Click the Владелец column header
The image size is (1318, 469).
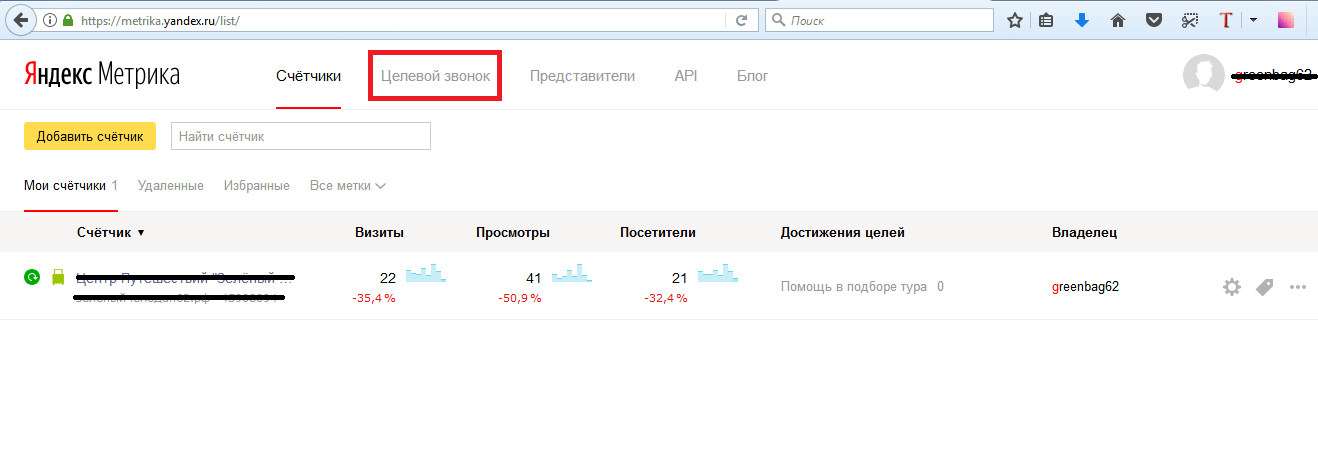[1085, 233]
